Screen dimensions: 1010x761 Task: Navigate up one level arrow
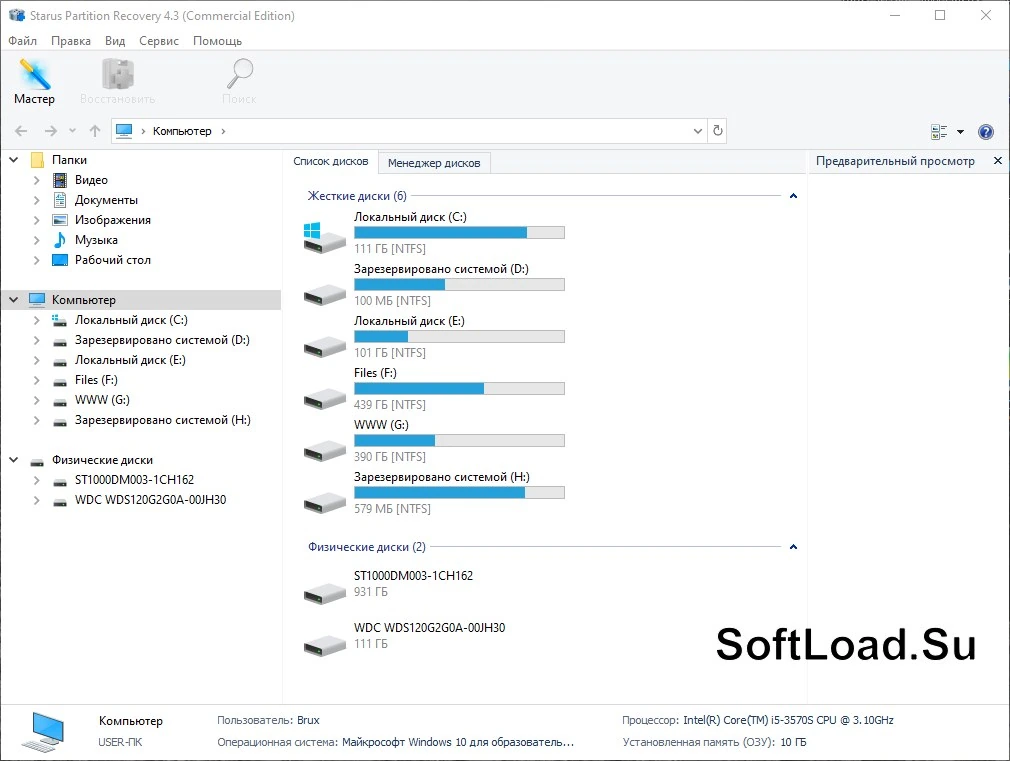click(95, 131)
